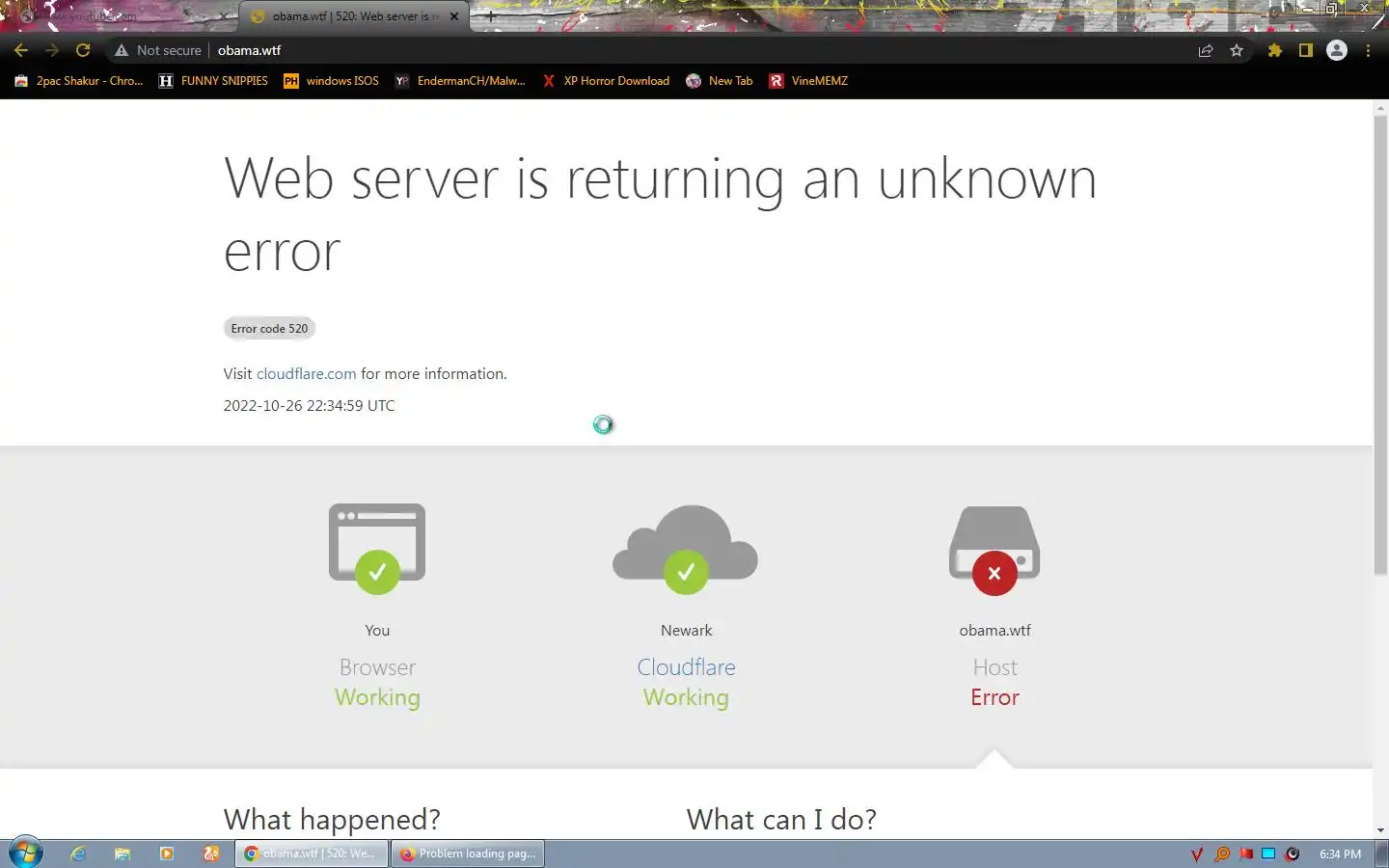Reload the obama.wtf page

pyautogui.click(x=83, y=50)
